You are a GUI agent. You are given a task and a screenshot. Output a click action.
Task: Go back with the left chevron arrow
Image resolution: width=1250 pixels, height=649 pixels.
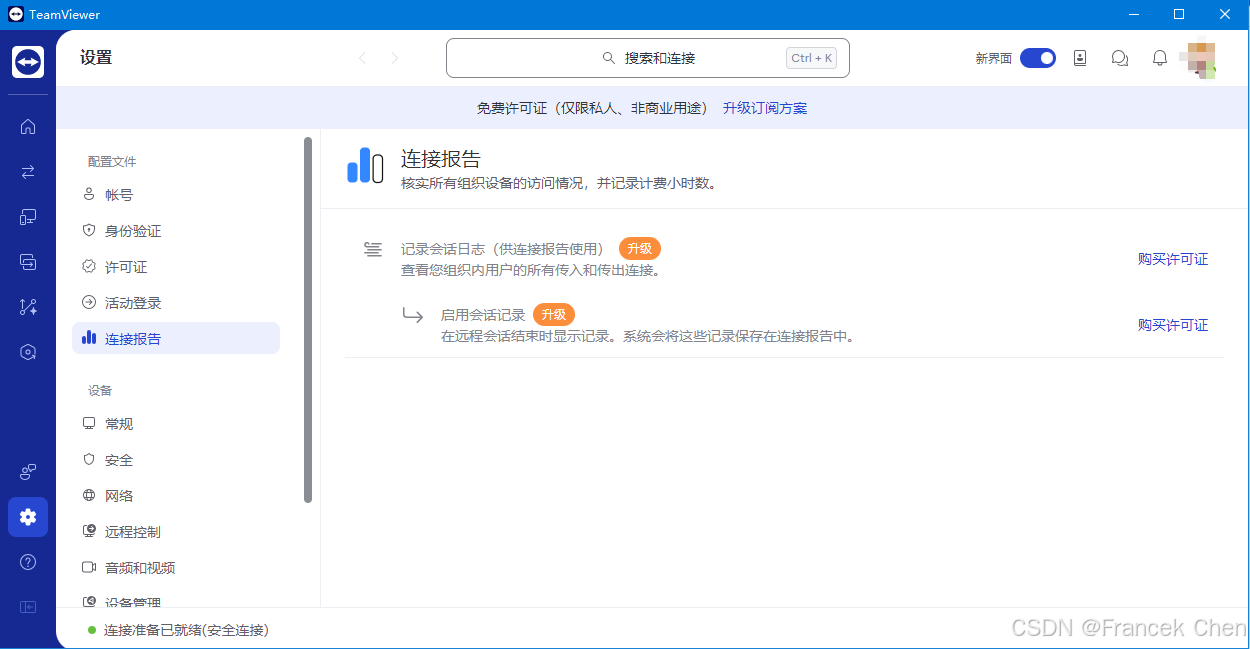(x=362, y=58)
